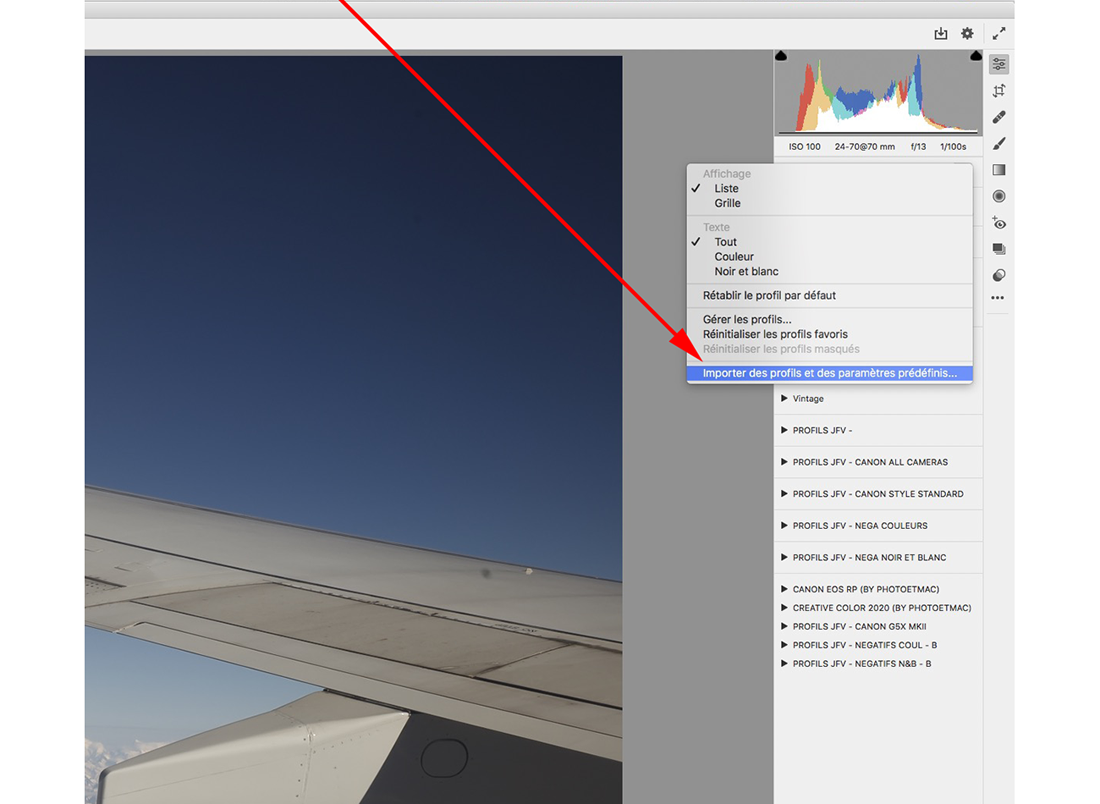This screenshot has width=1100, height=804.
Task: Toggle the highlight clipping warning triangle
Action: click(x=976, y=56)
